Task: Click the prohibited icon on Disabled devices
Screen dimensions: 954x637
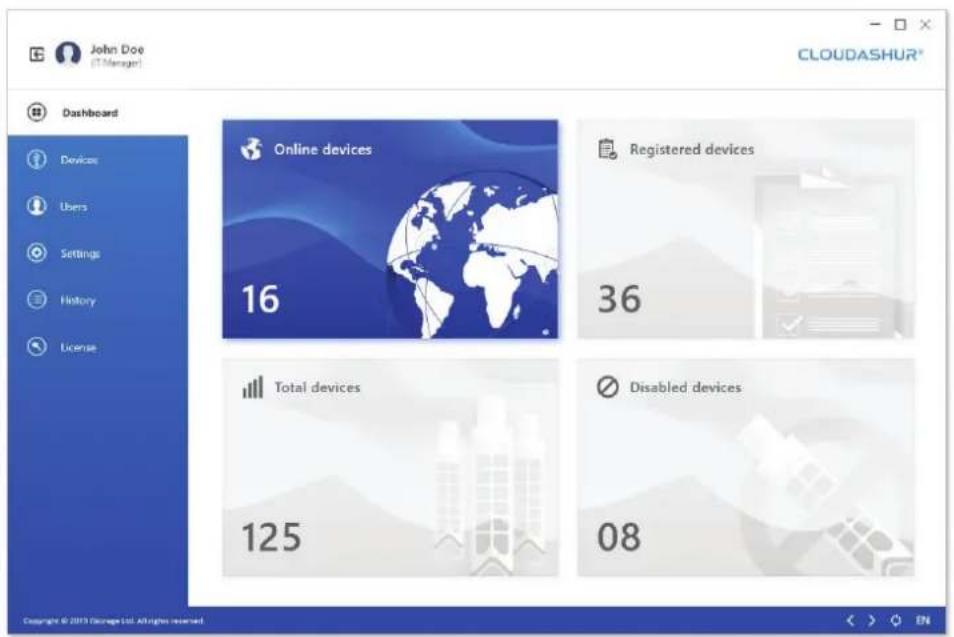Action: click(x=607, y=387)
